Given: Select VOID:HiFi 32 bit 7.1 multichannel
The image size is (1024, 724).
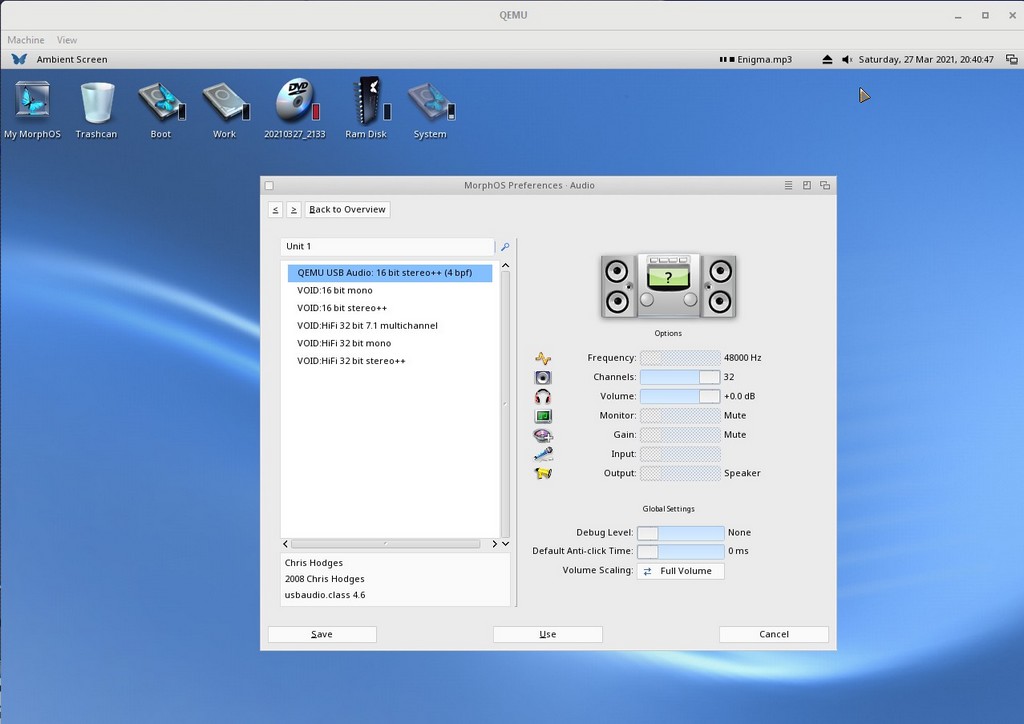Looking at the screenshot, I should [x=367, y=326].
